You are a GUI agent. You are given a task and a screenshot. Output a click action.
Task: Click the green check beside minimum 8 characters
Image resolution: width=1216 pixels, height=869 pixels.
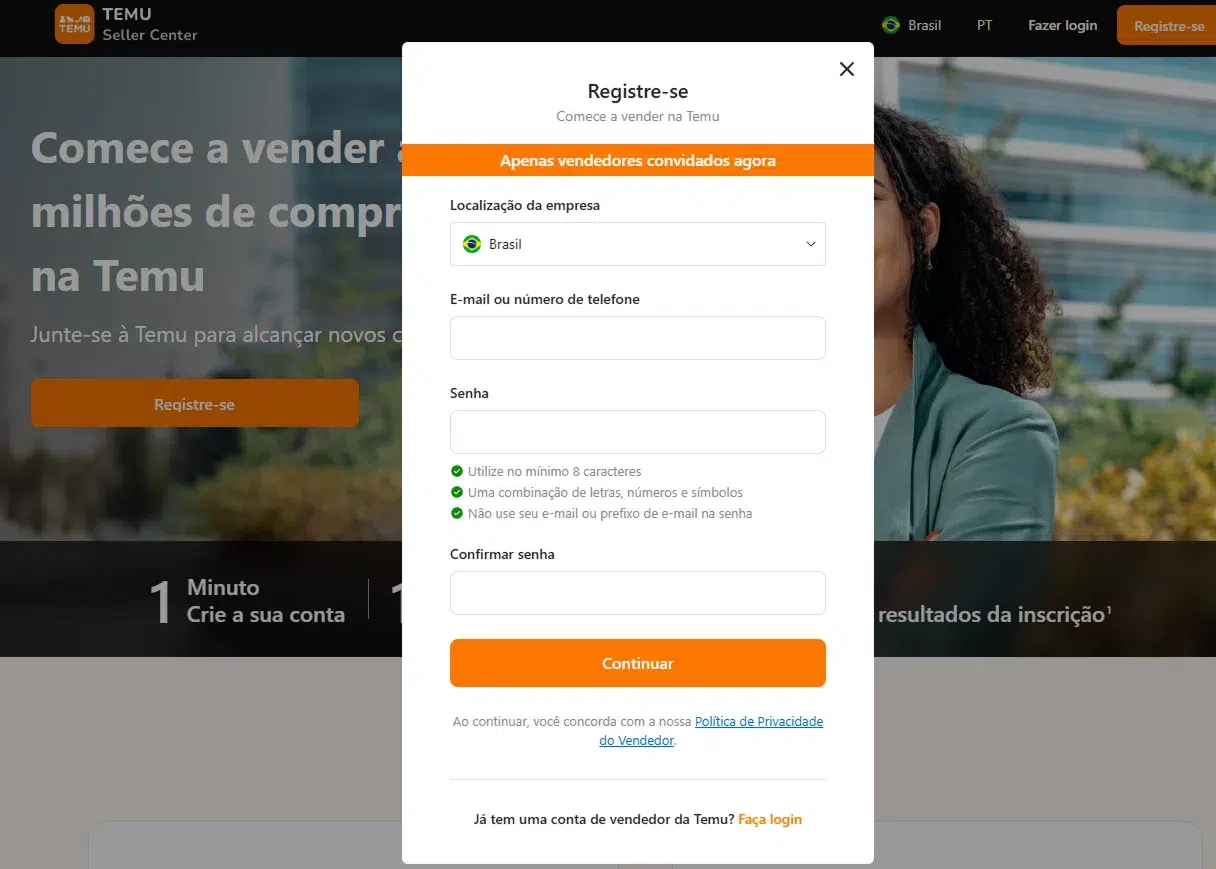click(x=457, y=471)
